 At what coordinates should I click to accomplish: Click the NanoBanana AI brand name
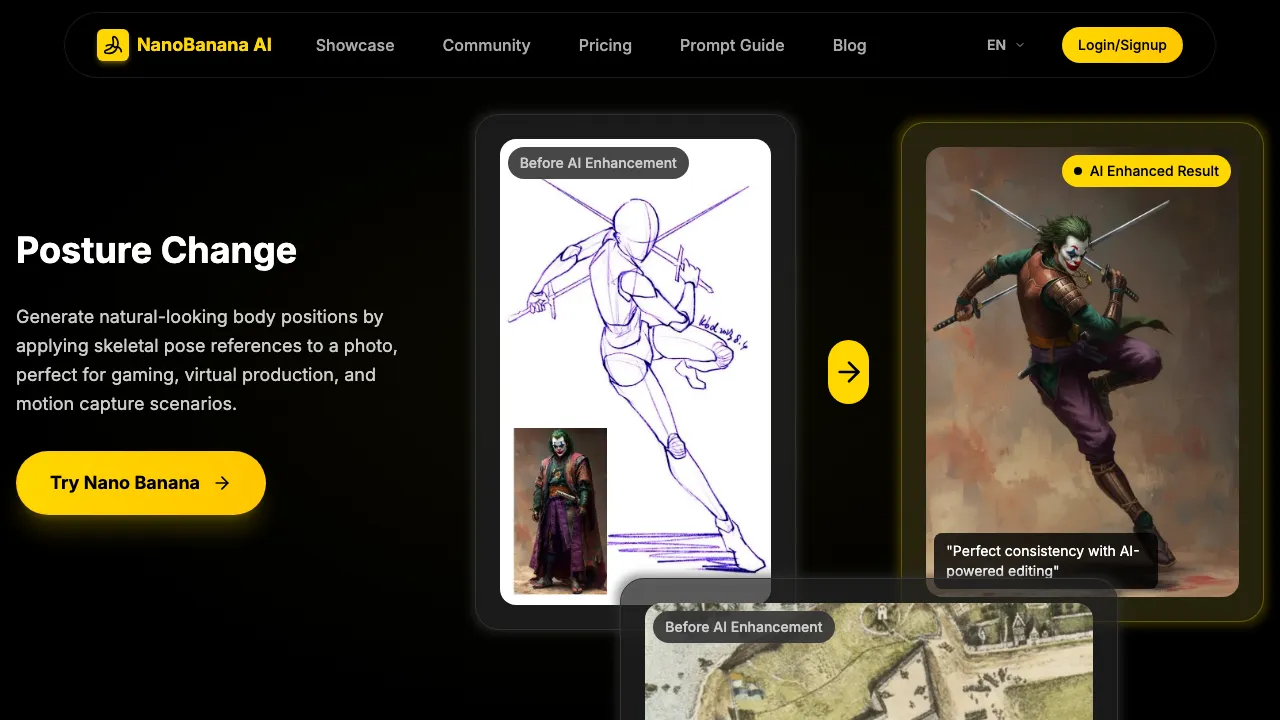coord(204,45)
